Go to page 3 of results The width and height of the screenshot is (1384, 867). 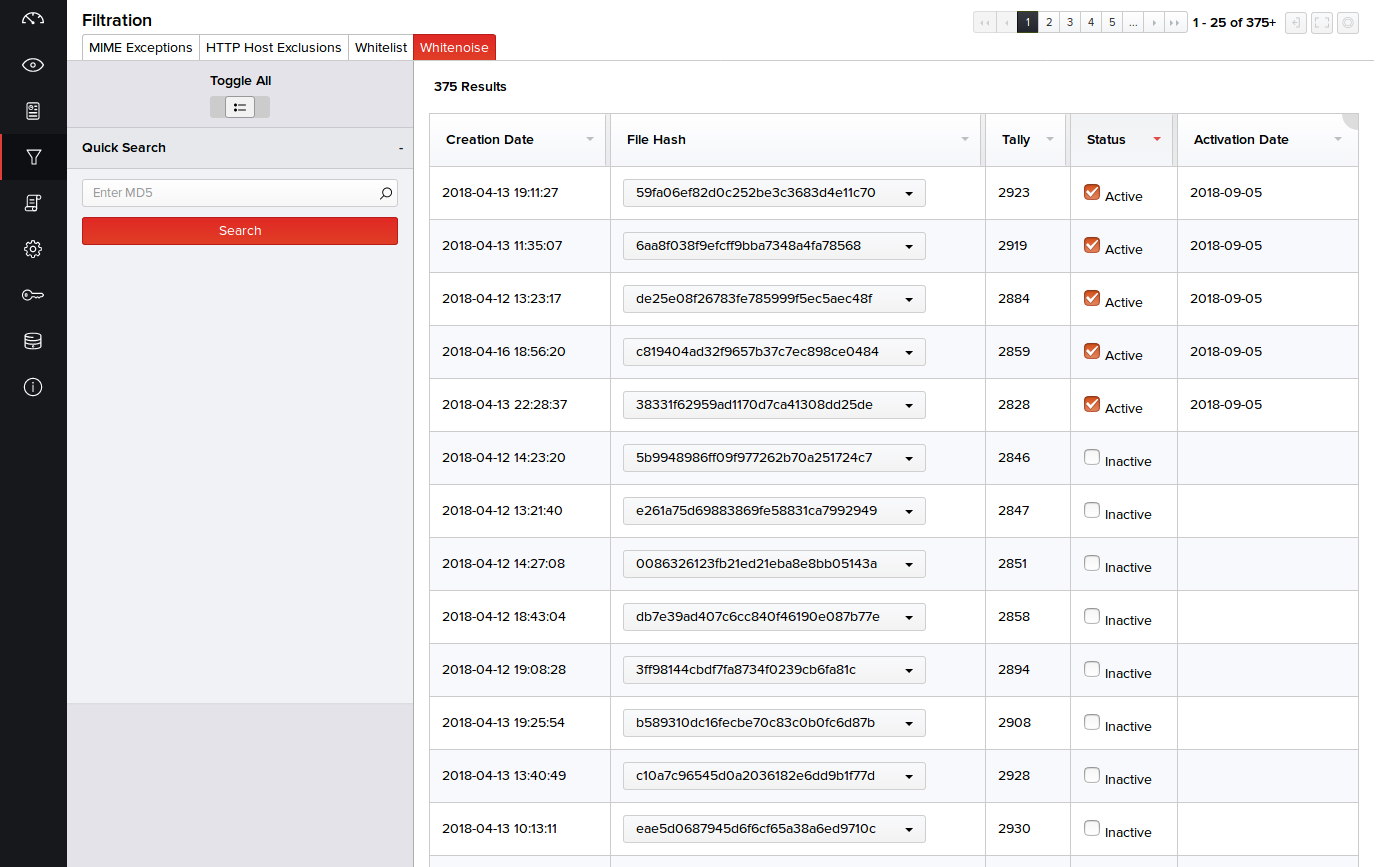tap(1069, 22)
